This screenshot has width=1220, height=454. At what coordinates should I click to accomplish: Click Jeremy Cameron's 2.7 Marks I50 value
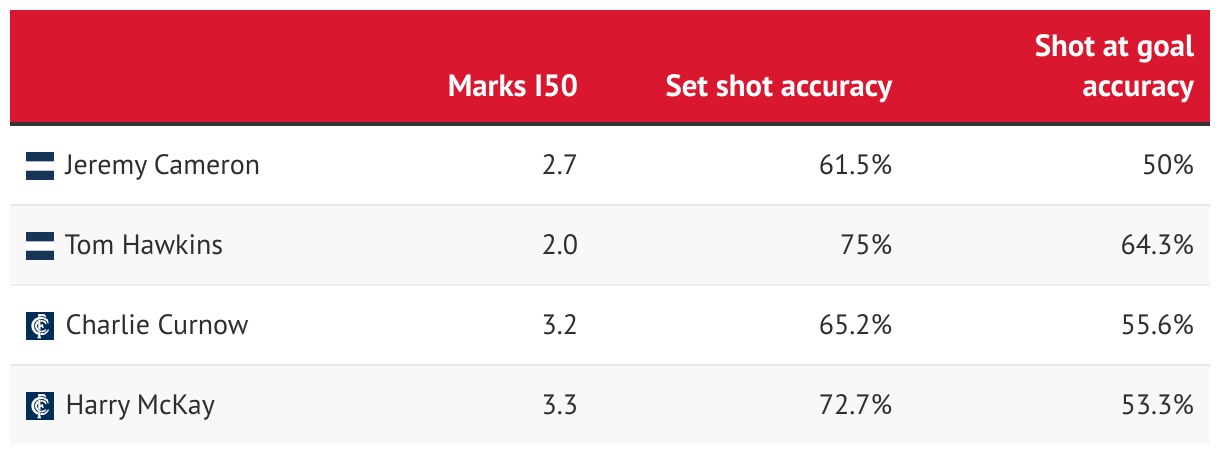point(560,166)
